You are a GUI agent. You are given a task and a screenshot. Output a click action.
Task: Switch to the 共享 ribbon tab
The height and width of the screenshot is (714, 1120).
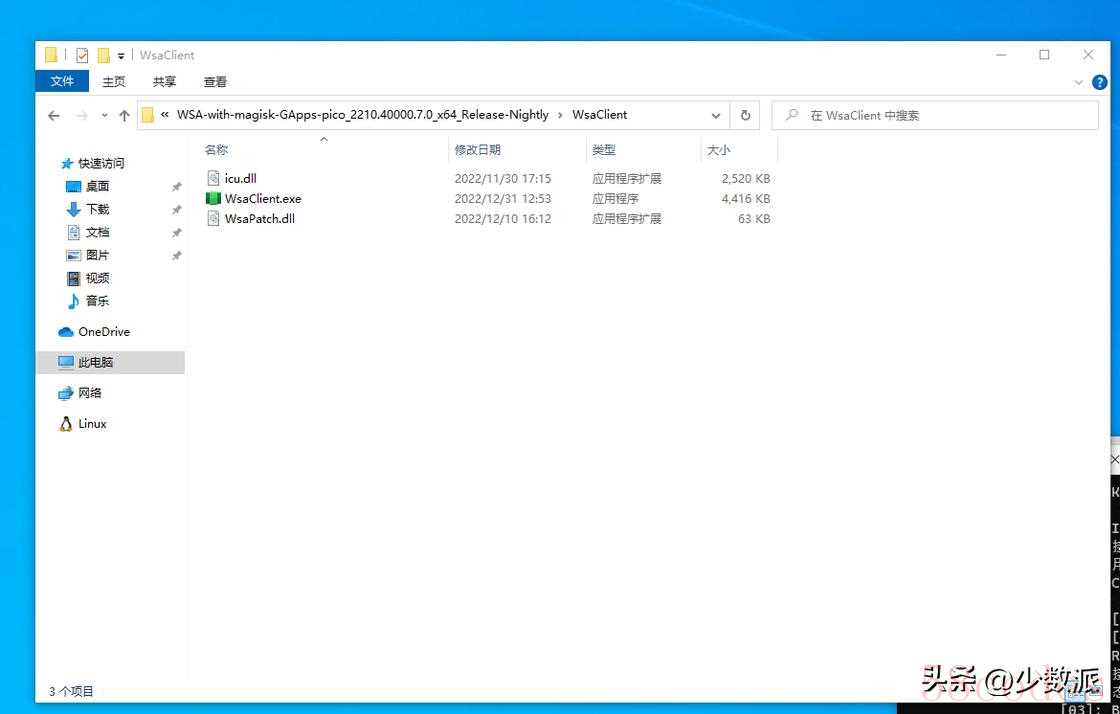[x=164, y=81]
